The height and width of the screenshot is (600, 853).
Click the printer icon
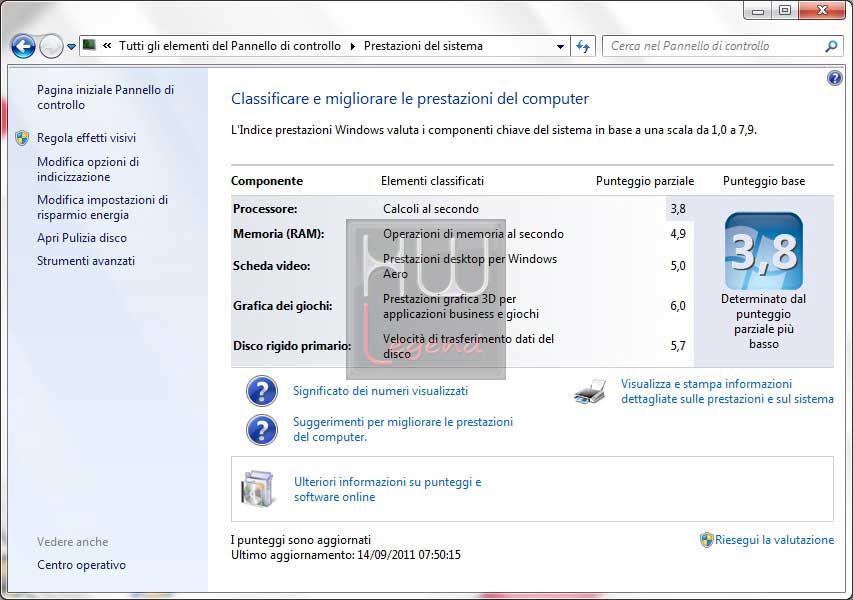[590, 392]
